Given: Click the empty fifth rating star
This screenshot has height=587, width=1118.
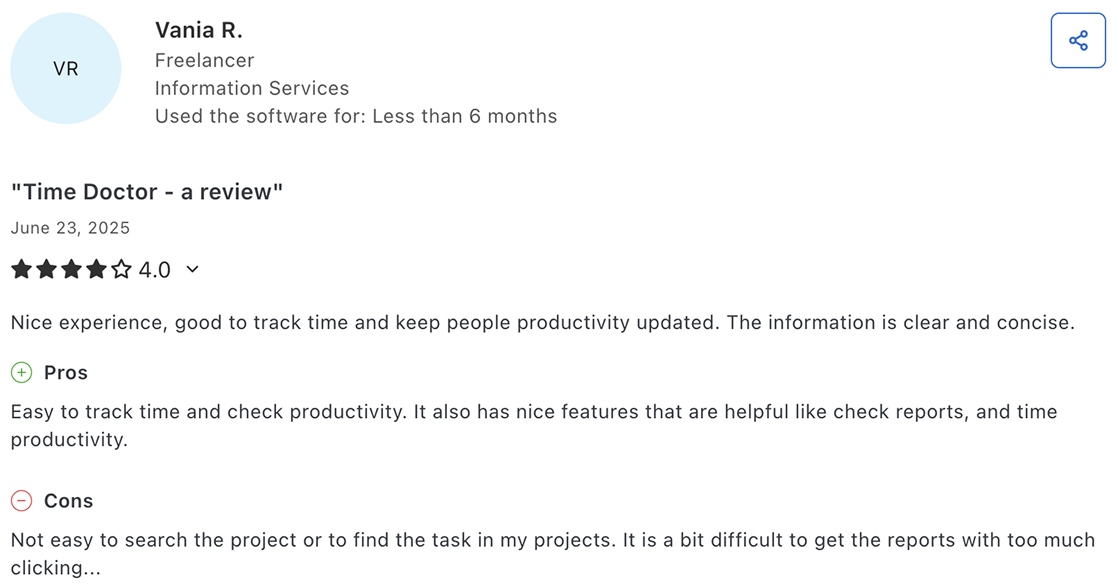Looking at the screenshot, I should (x=121, y=269).
